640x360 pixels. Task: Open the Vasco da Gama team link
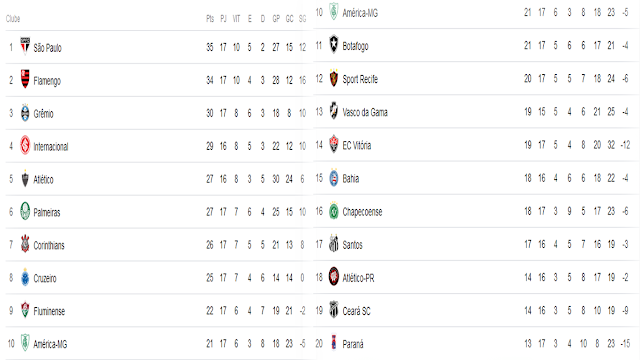365,112
